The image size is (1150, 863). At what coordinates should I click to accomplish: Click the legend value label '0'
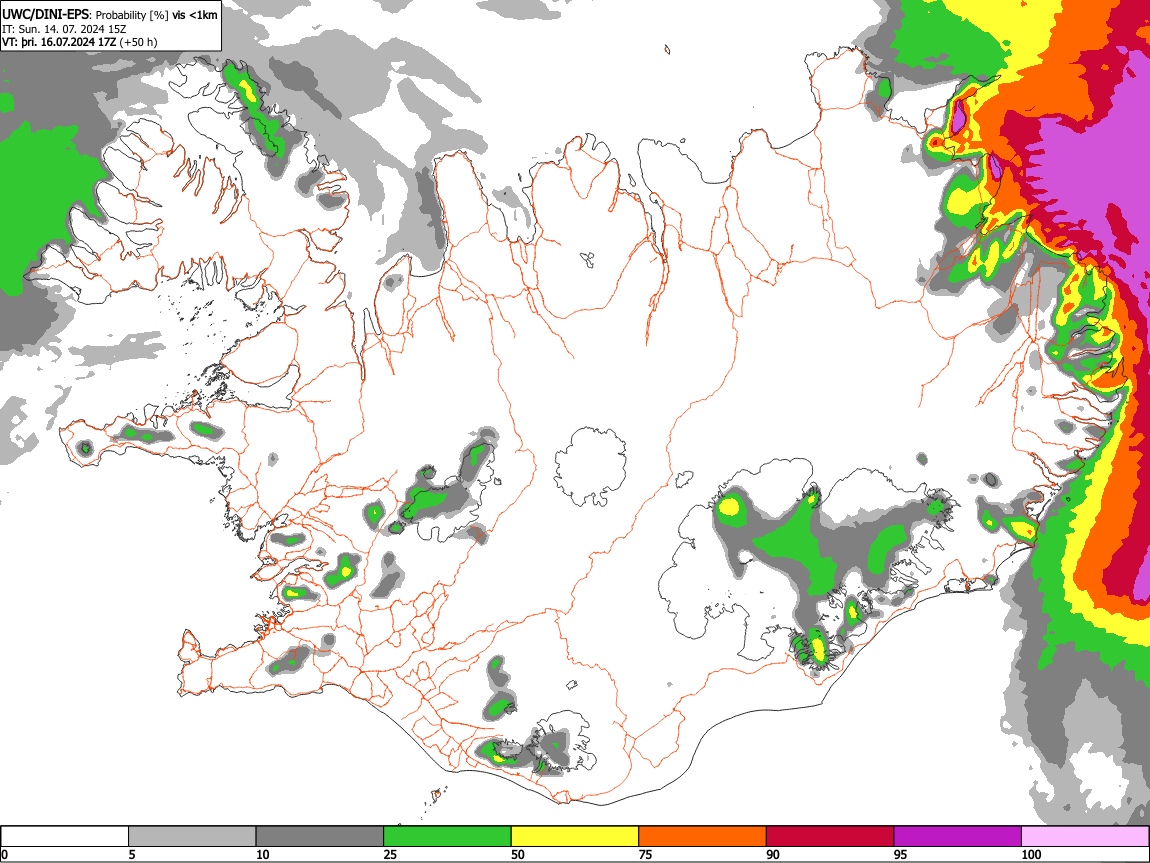tap(4, 854)
